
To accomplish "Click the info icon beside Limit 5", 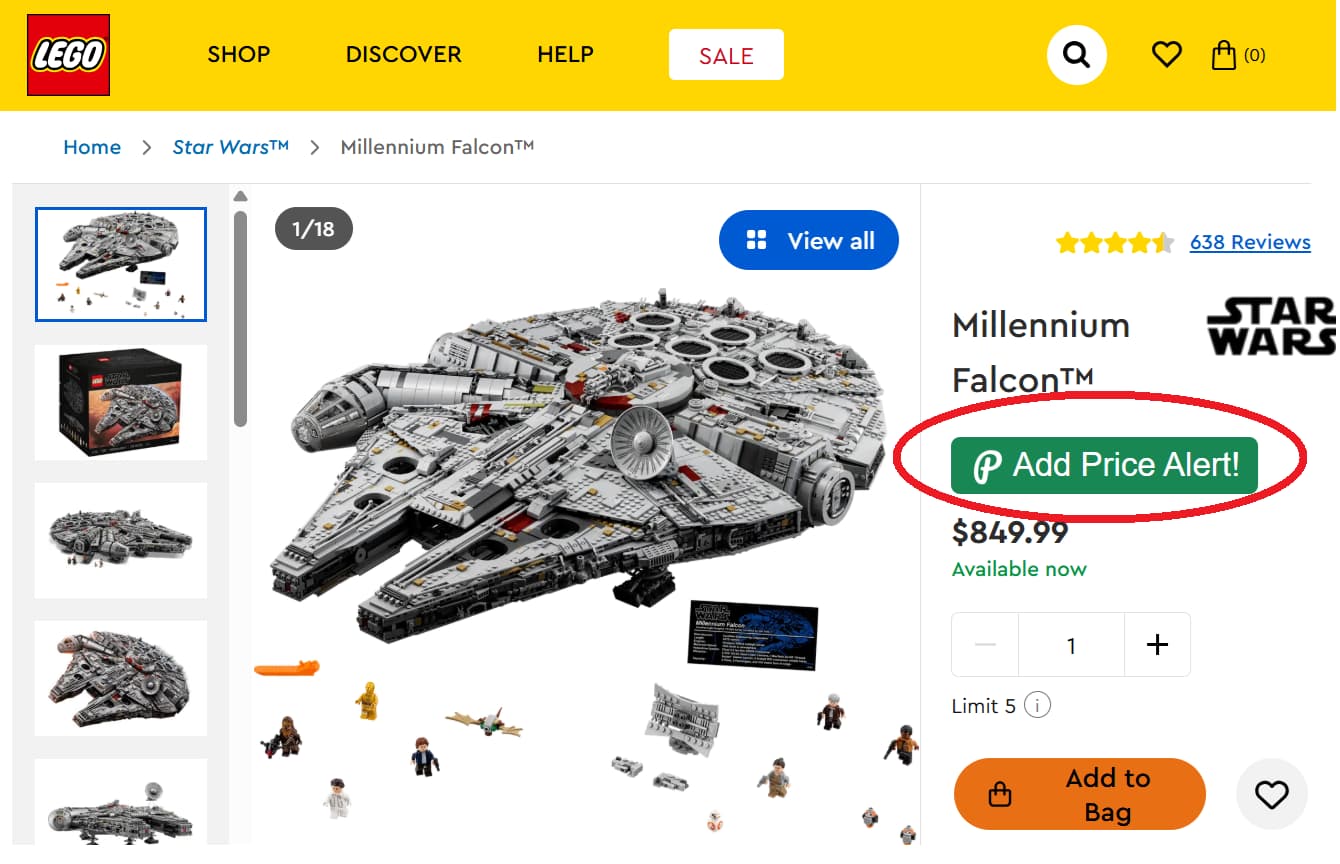I will [x=1038, y=705].
